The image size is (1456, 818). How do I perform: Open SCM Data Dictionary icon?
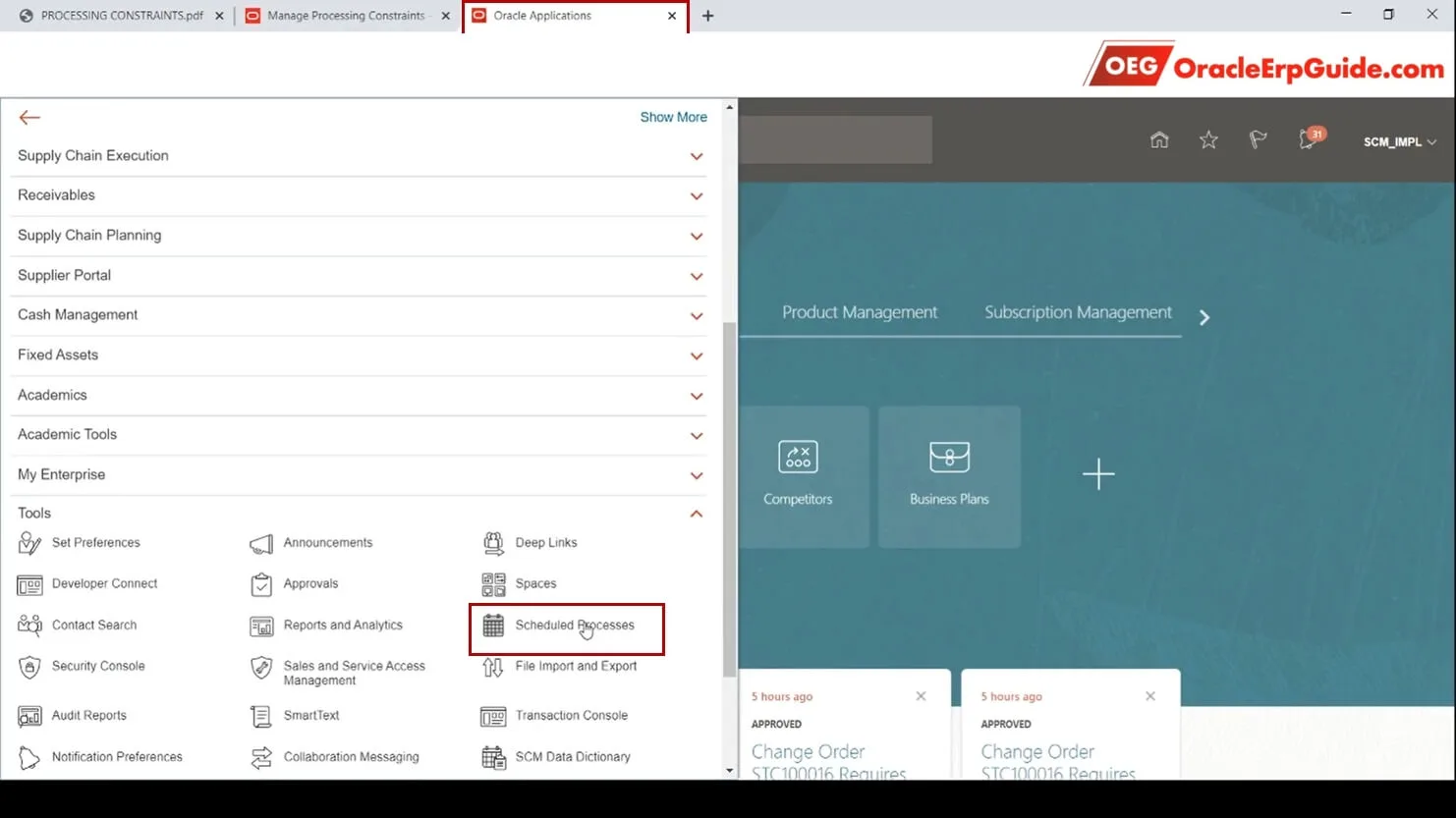[x=493, y=757]
